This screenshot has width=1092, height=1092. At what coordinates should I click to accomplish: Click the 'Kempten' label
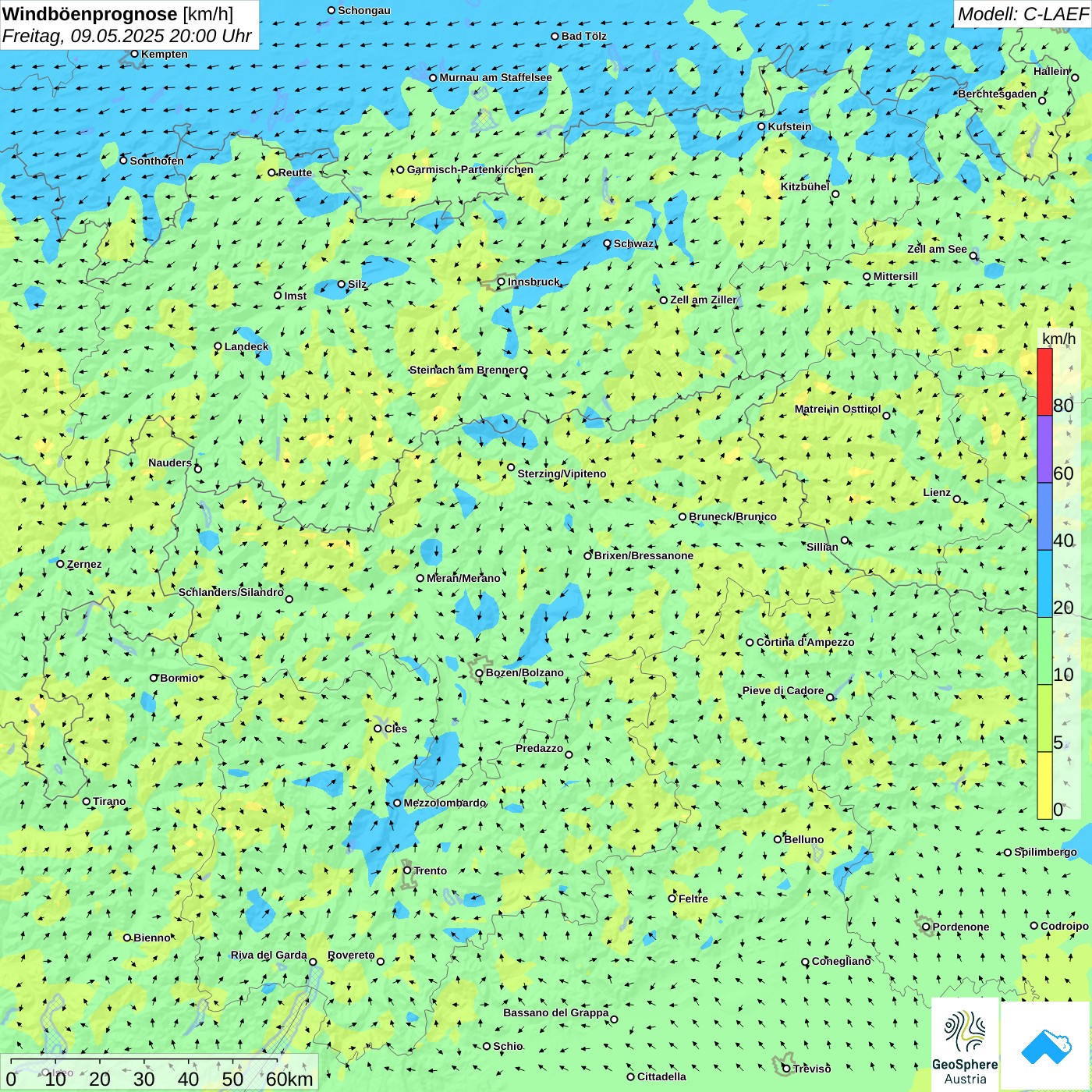pyautogui.click(x=165, y=54)
